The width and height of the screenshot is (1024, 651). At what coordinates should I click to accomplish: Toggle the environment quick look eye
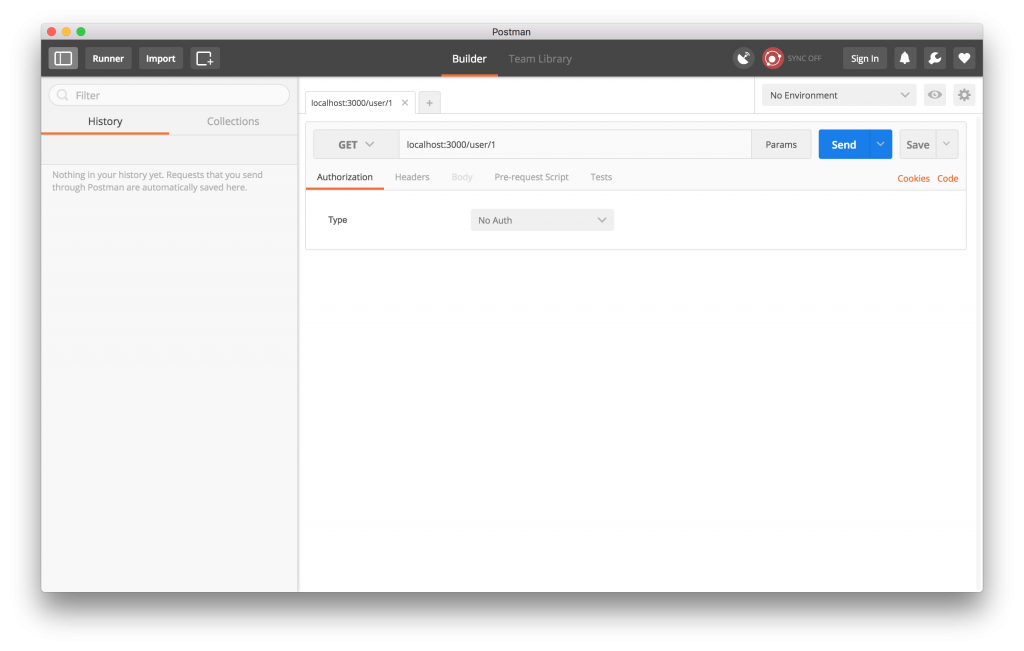coord(934,95)
